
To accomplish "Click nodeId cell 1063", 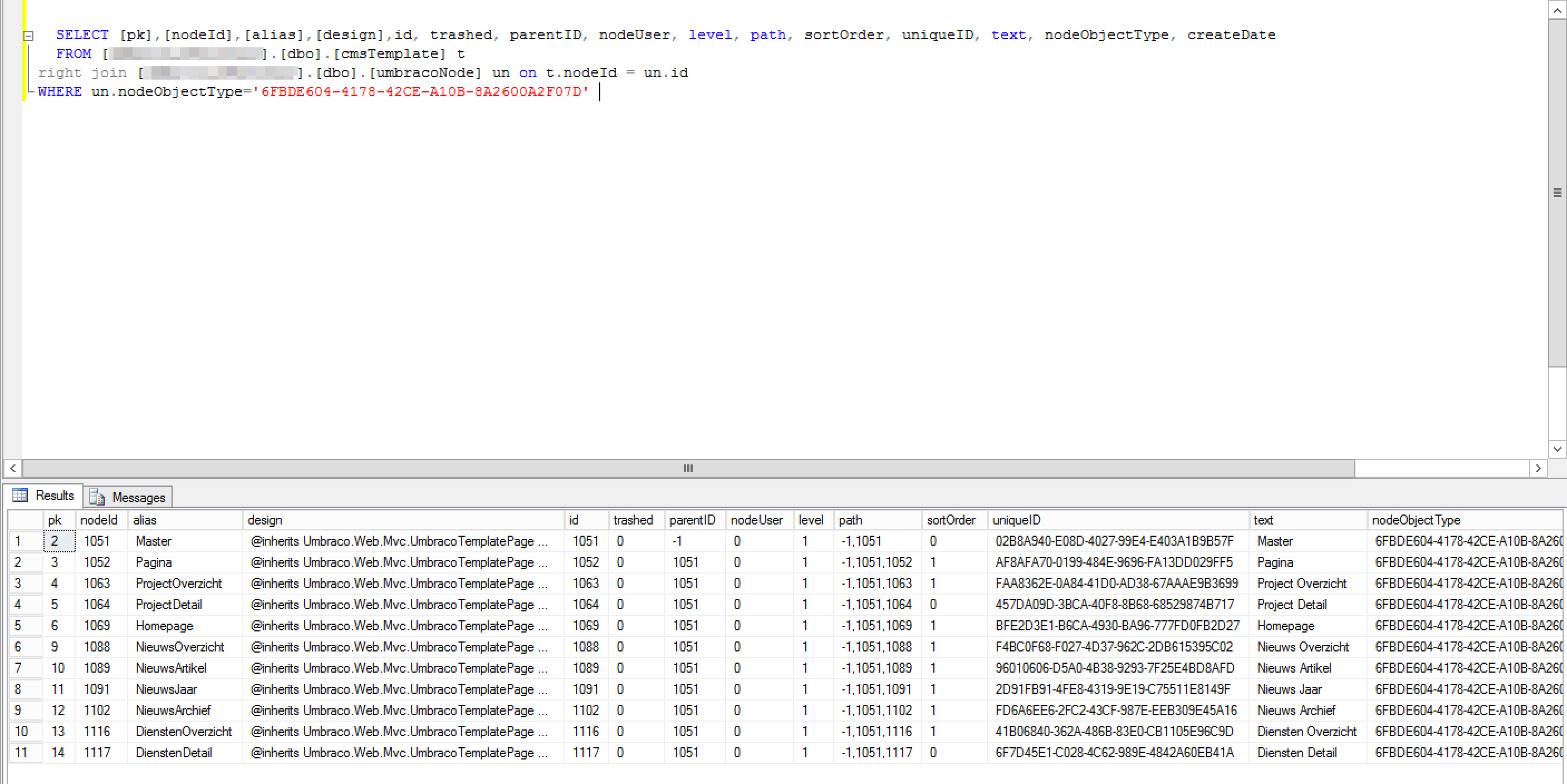I will click(x=101, y=584).
